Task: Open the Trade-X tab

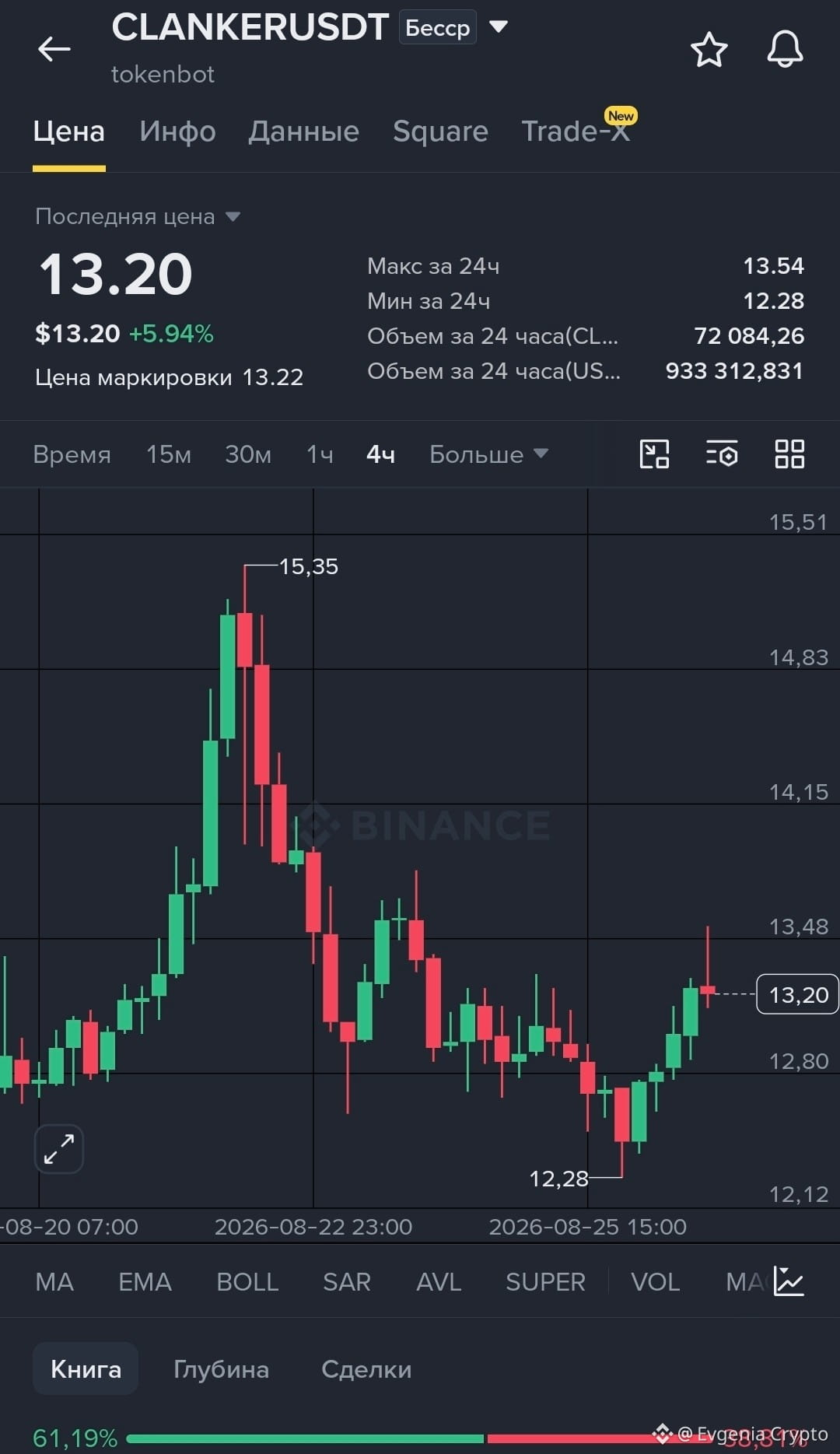Action: click(575, 131)
